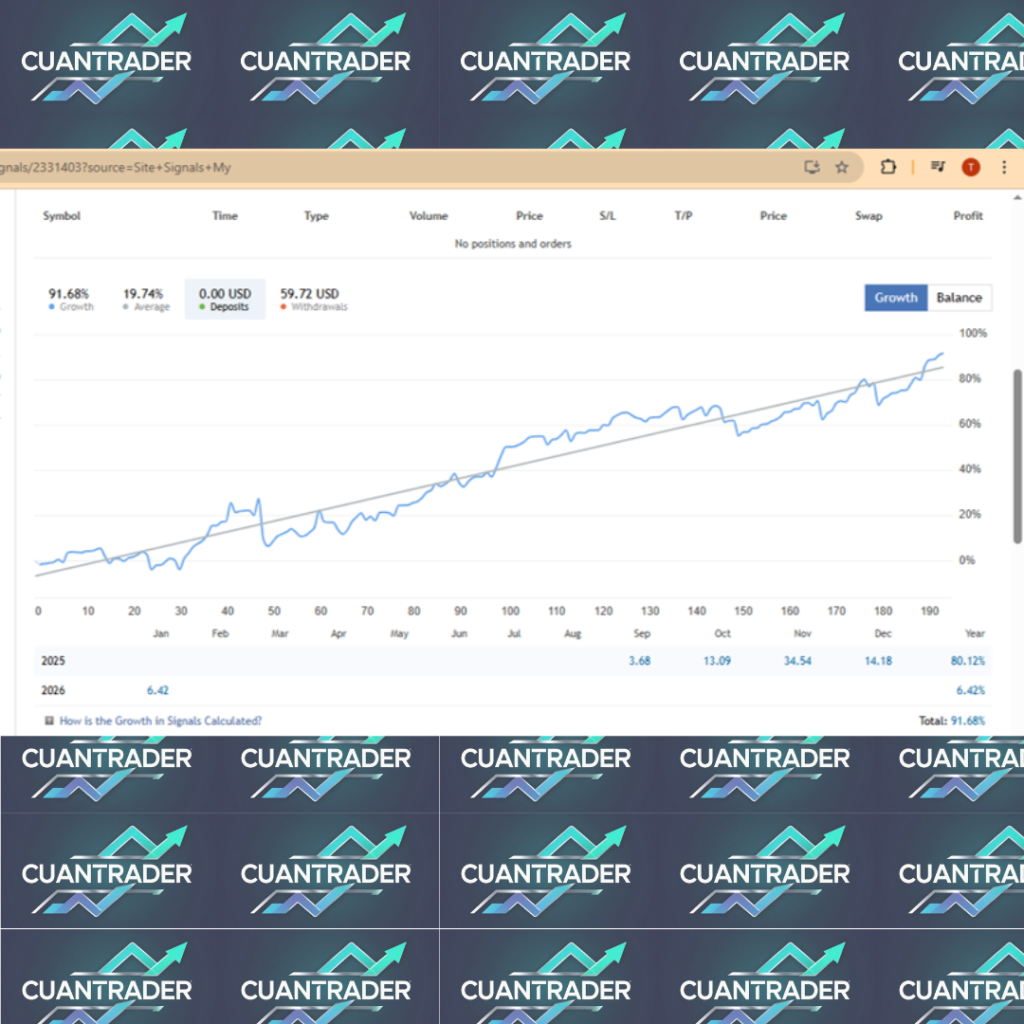Open the browser three-dot menu
The image size is (1024, 1024).
pos(1004,167)
